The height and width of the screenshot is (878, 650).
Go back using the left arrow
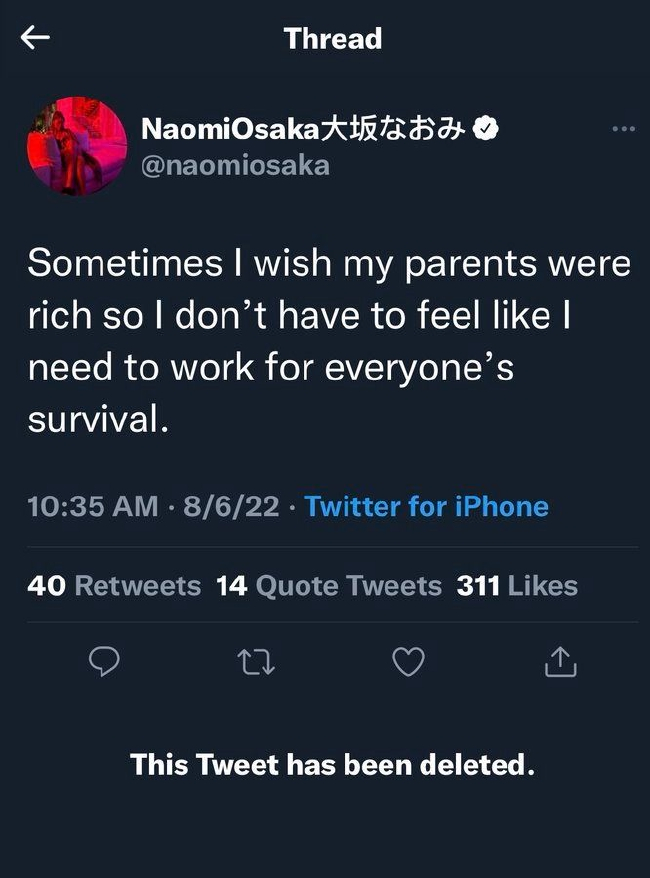coord(35,39)
